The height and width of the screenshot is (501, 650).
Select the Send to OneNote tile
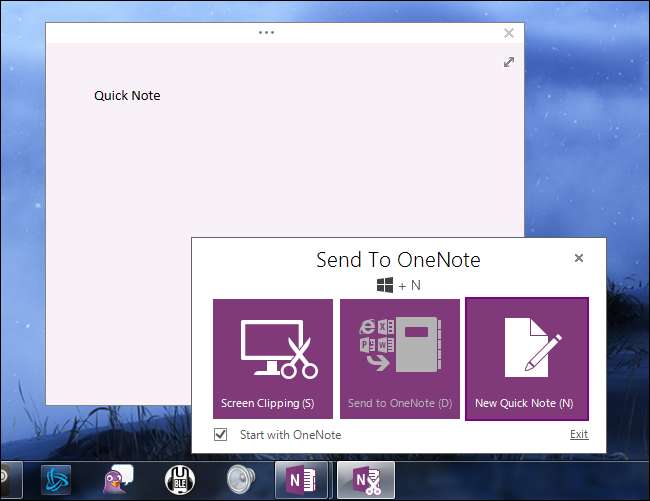(400, 358)
